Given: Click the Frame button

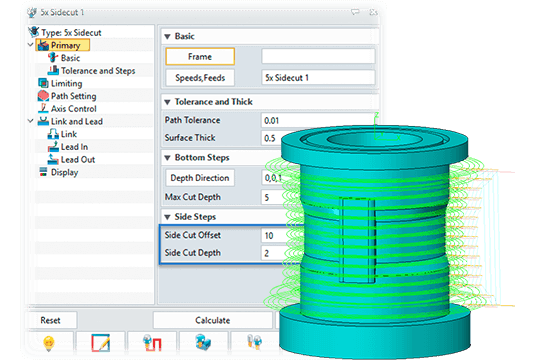Looking at the screenshot, I should coord(200,56).
